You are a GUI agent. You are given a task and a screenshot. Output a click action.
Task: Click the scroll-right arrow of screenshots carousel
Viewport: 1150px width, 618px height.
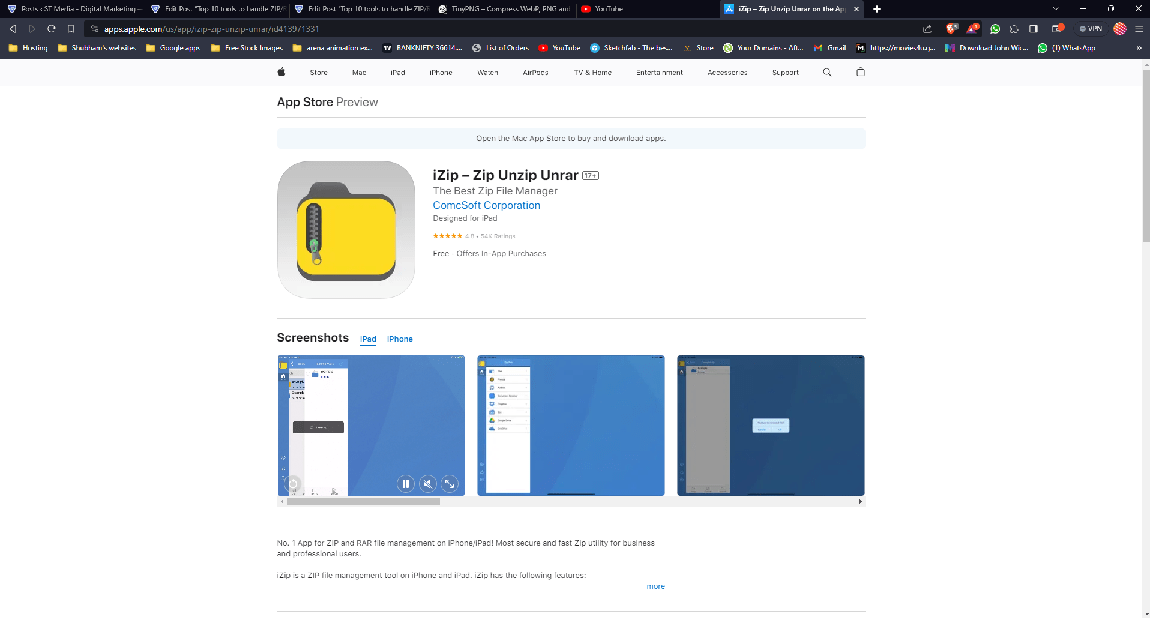pos(860,502)
